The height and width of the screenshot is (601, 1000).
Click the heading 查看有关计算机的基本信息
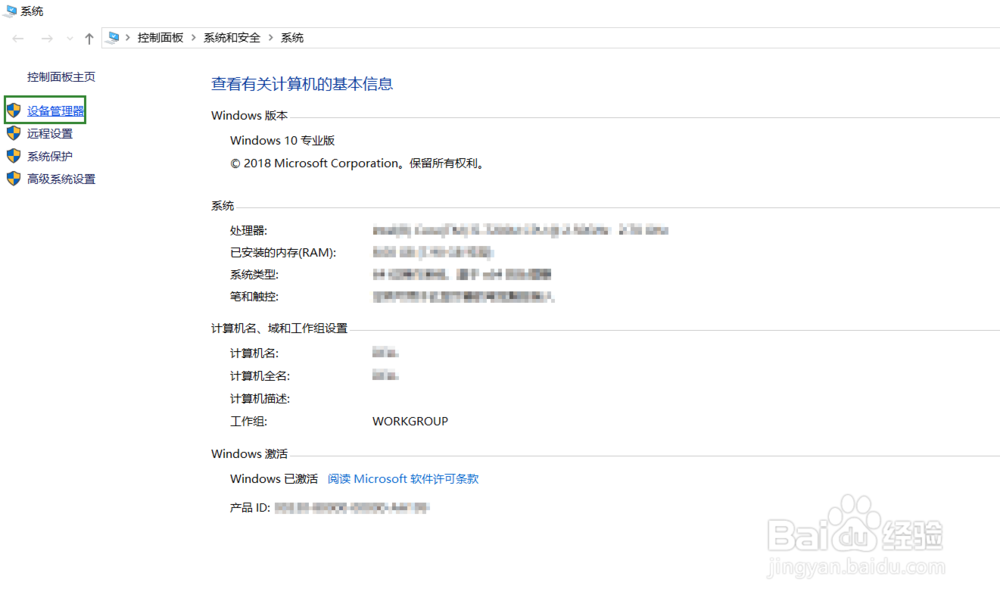(x=302, y=84)
